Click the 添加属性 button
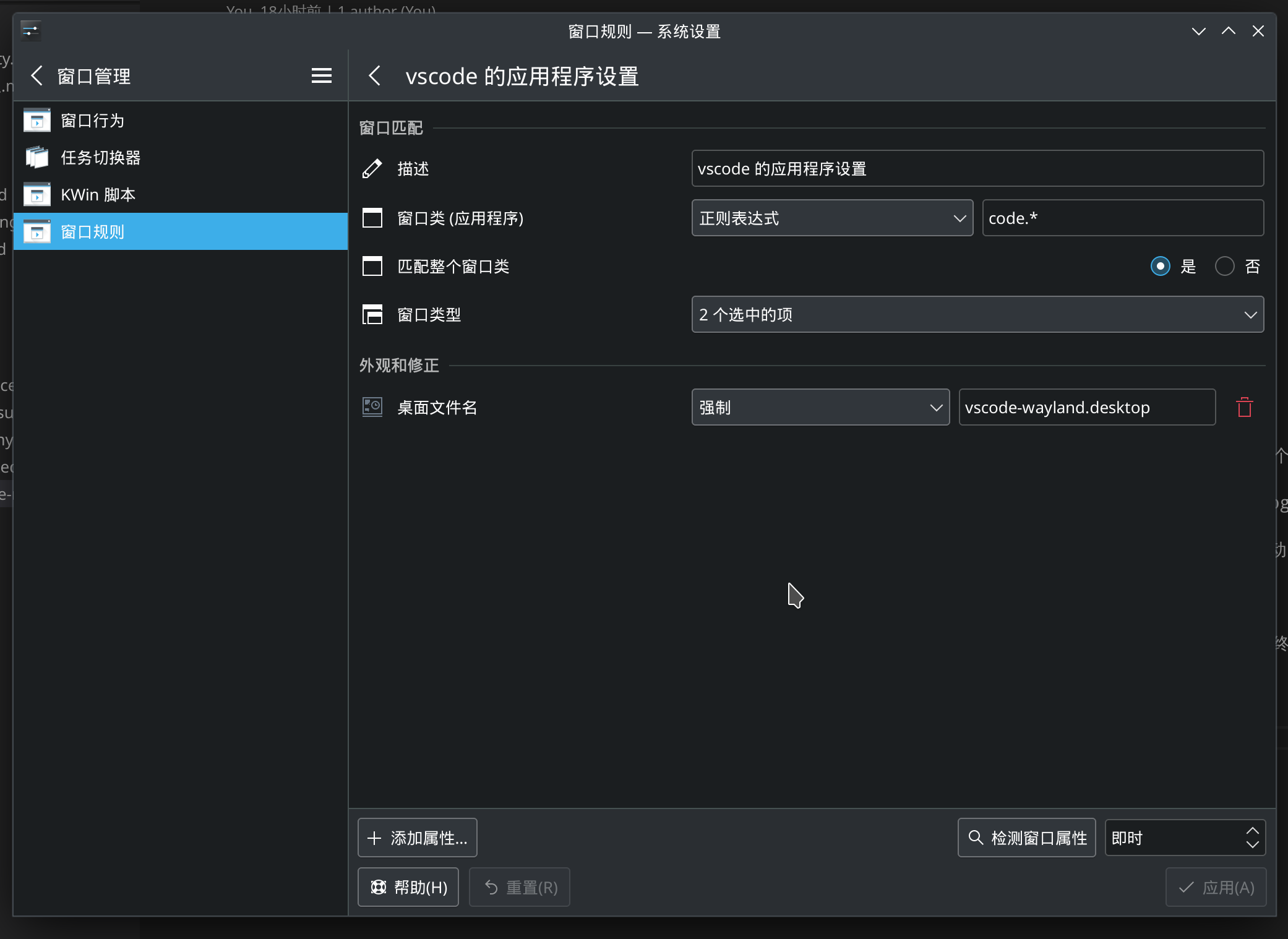 [417, 838]
